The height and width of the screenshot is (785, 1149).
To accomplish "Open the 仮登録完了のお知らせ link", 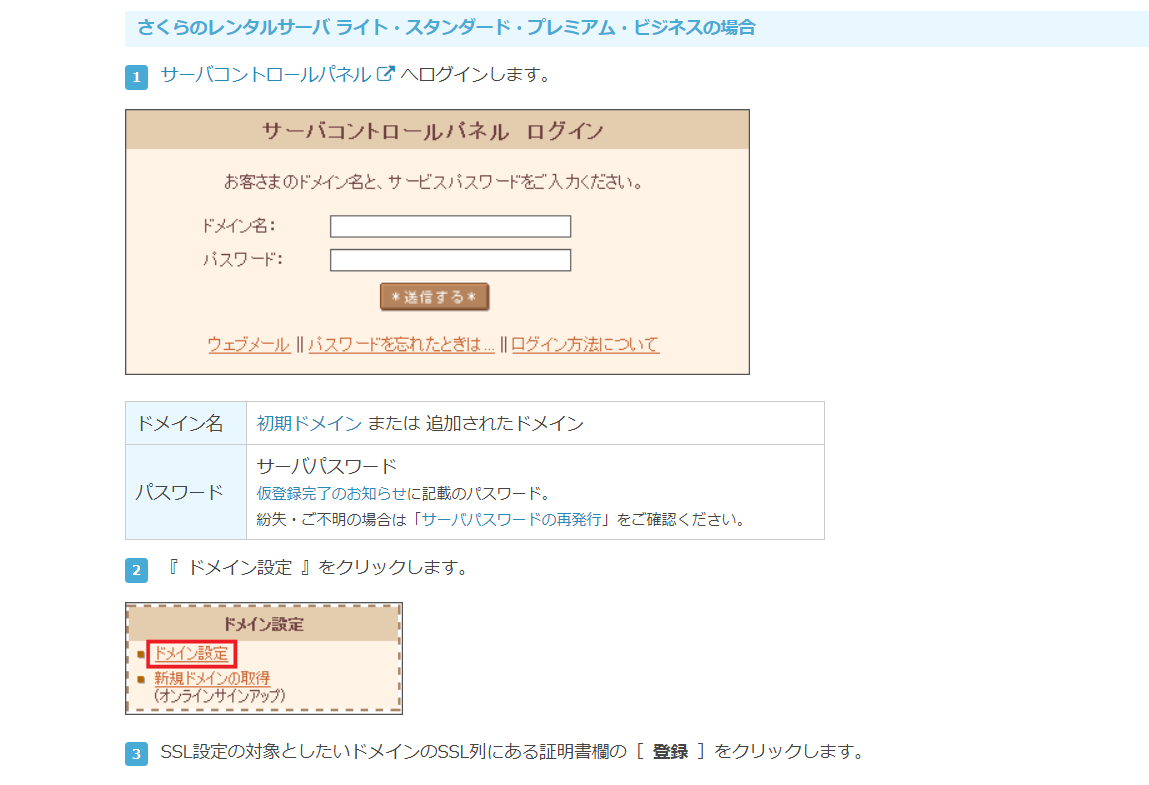I will tap(331, 493).
